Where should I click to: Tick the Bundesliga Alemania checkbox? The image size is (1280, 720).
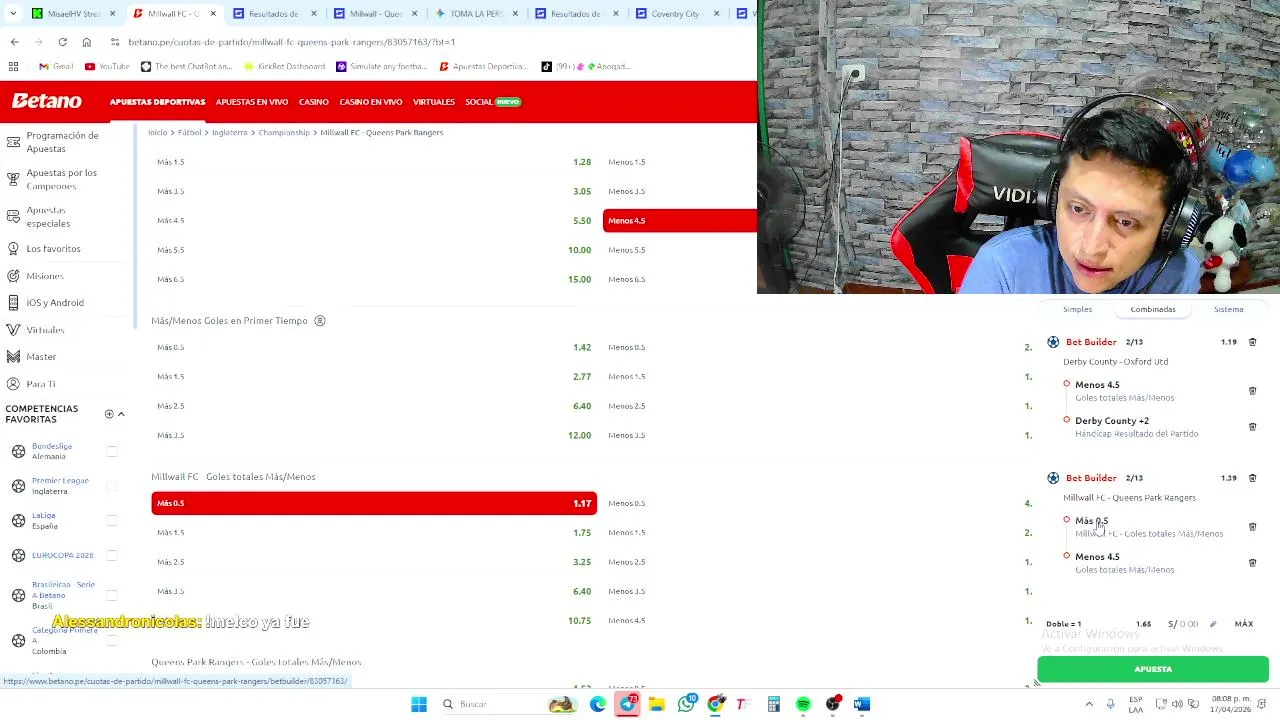coord(112,451)
